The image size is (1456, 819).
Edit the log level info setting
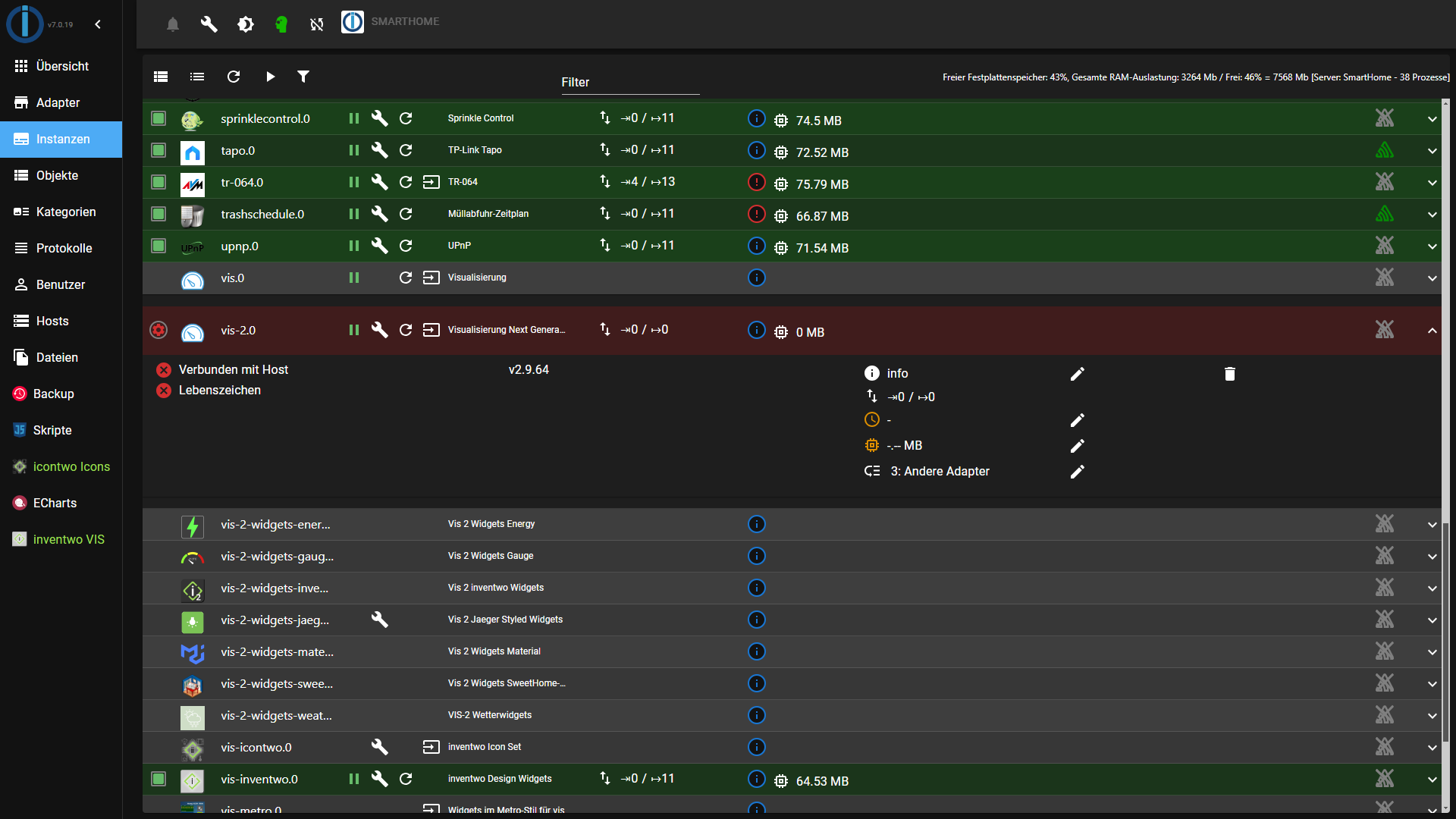(1077, 374)
